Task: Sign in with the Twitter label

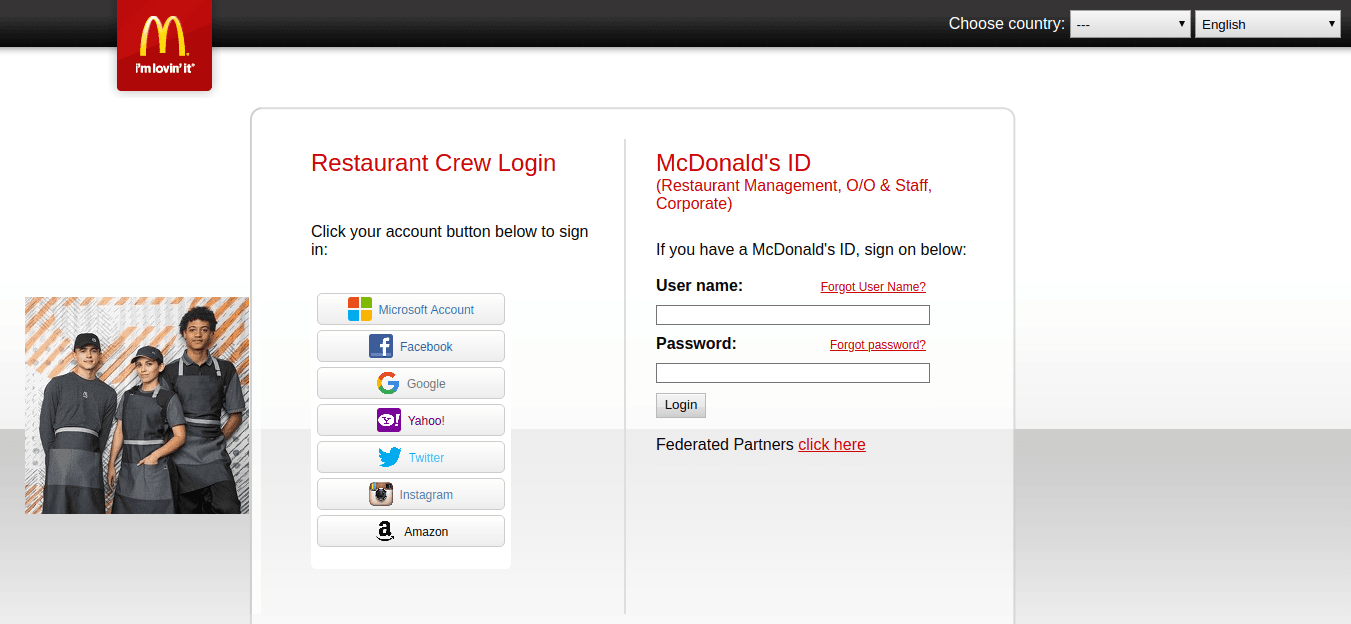Action: pyautogui.click(x=426, y=457)
